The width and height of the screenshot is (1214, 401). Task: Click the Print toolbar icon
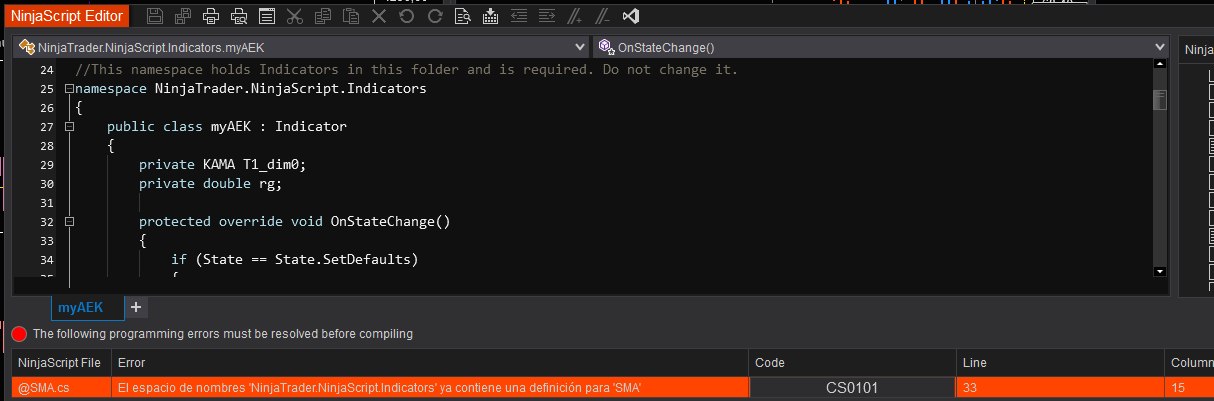tap(210, 16)
